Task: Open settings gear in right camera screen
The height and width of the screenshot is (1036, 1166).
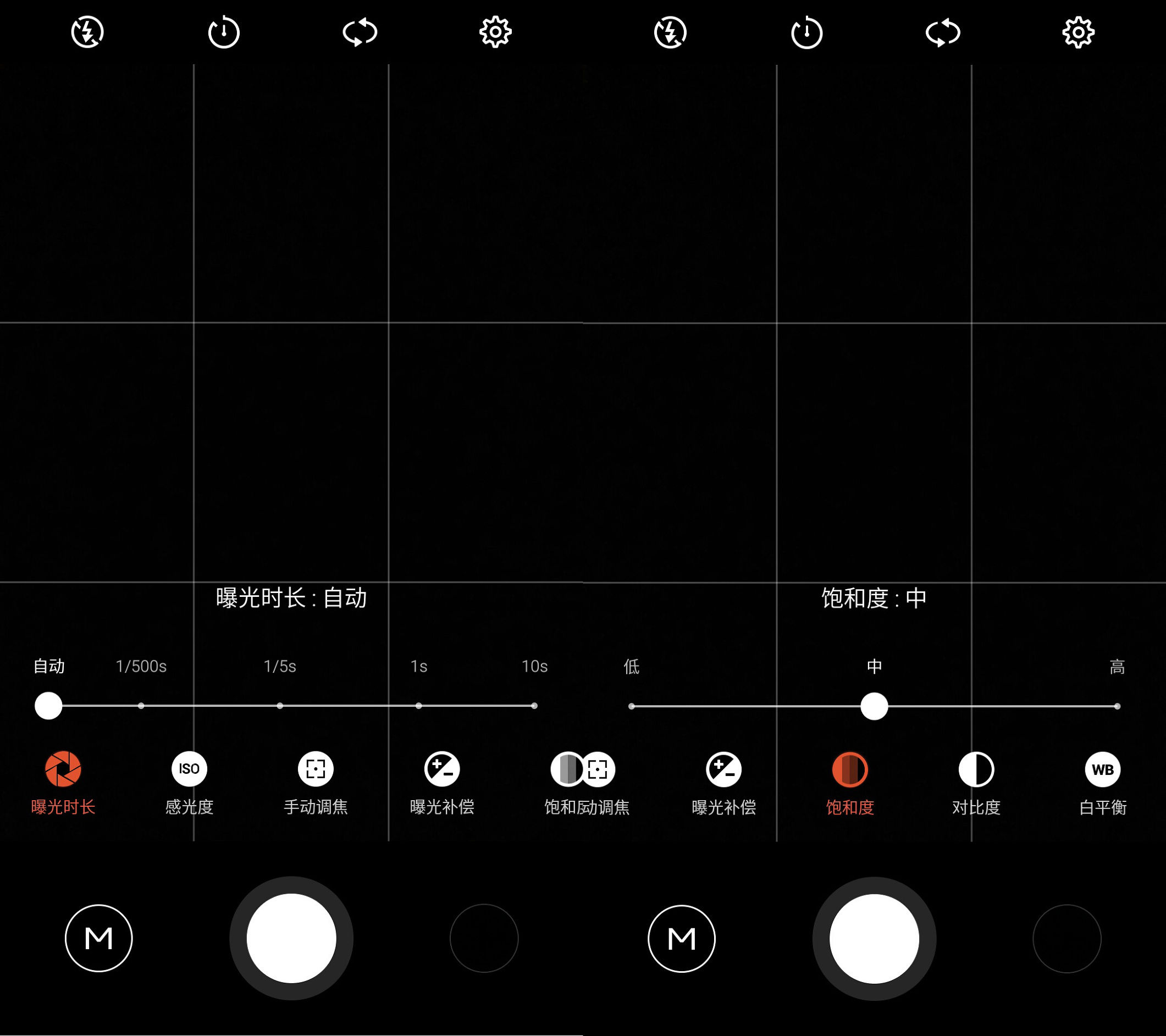Action: coord(1078,32)
